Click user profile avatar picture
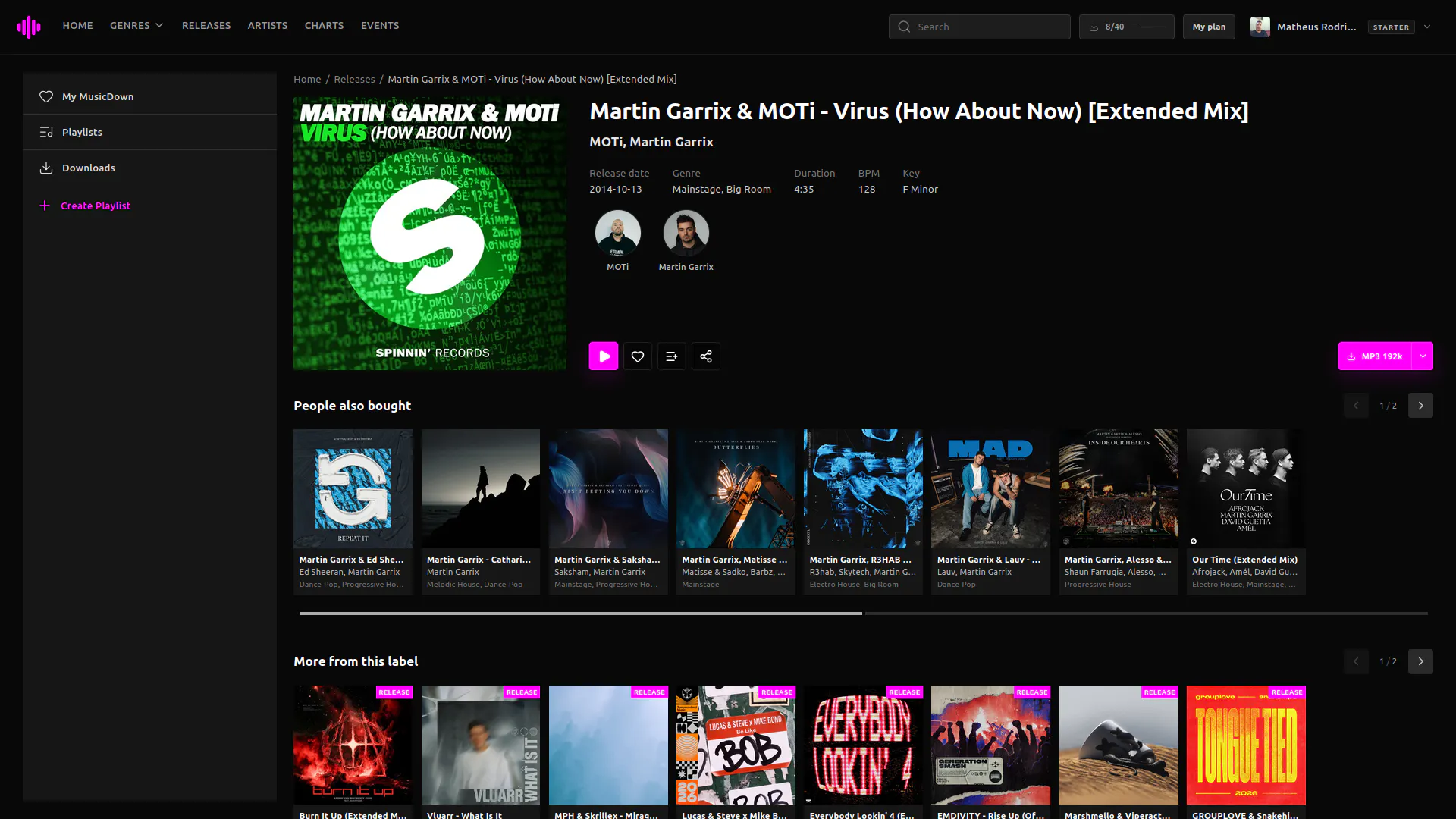Screen dimensions: 1456x819 pos(1260,27)
